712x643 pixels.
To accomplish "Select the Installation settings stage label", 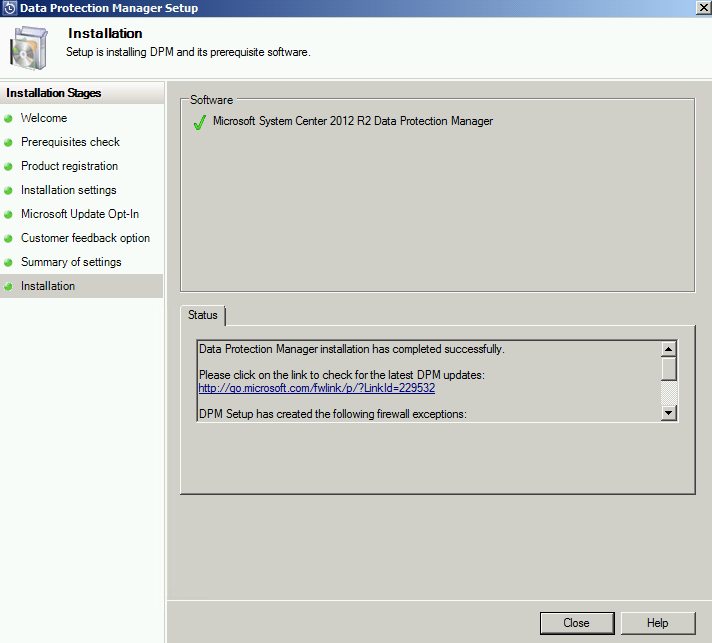I will pos(69,190).
